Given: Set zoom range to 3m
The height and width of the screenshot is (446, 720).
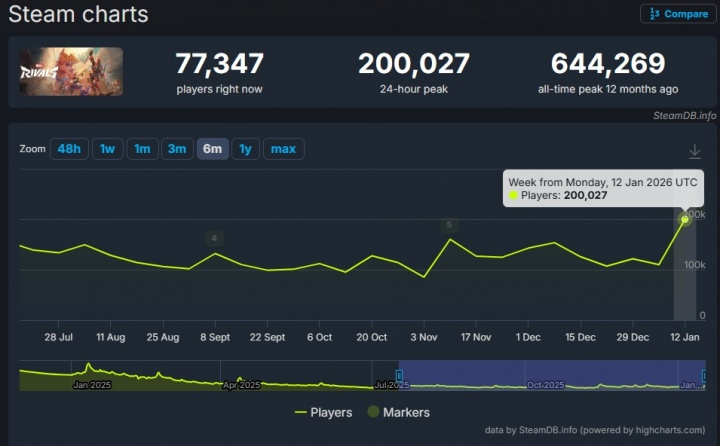Looking at the screenshot, I should pos(177,149).
